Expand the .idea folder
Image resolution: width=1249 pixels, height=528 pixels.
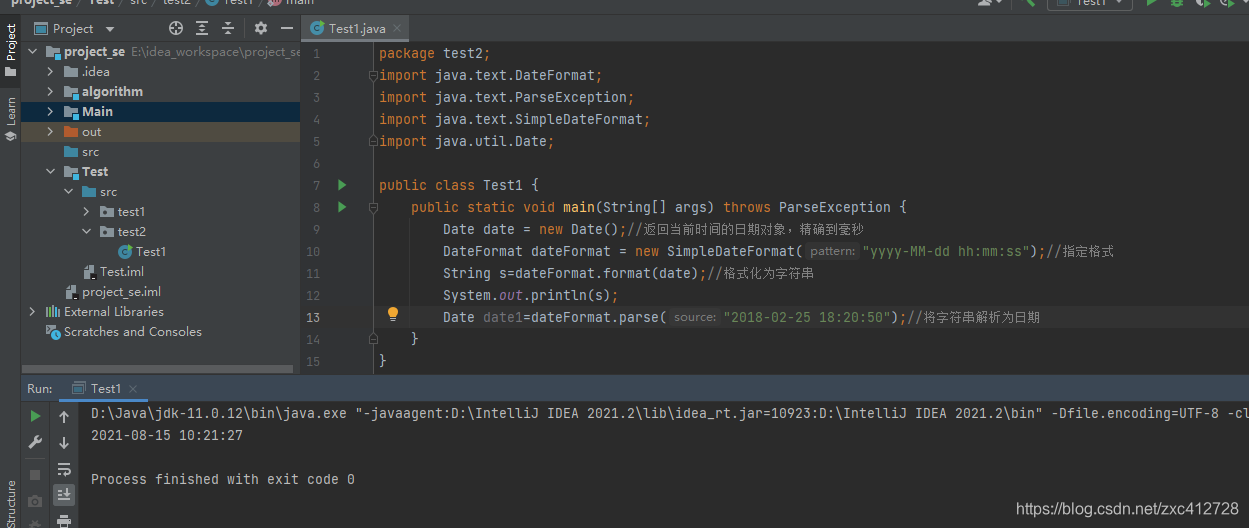tap(50, 72)
